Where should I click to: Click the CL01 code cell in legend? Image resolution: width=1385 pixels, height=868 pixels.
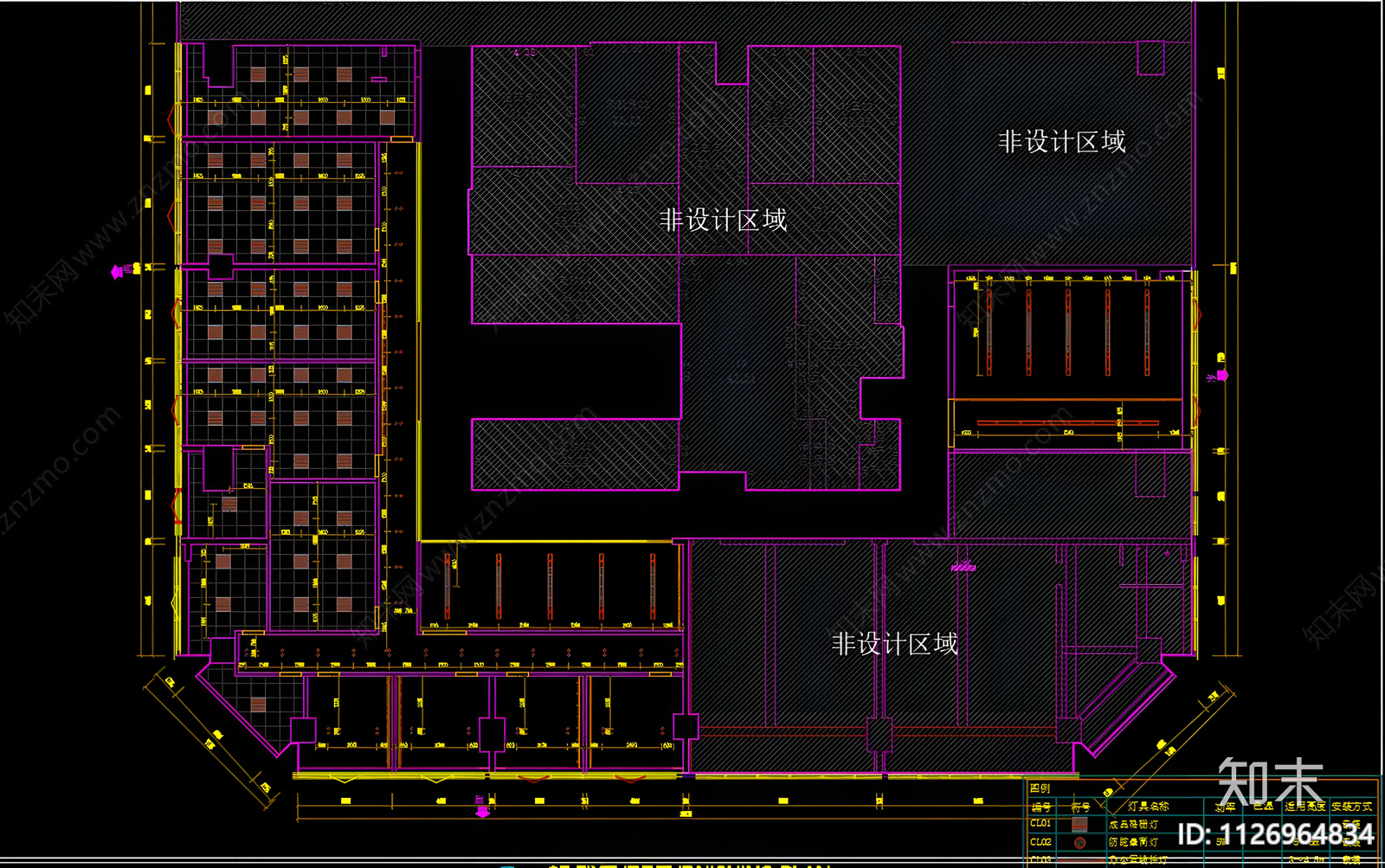[1040, 824]
